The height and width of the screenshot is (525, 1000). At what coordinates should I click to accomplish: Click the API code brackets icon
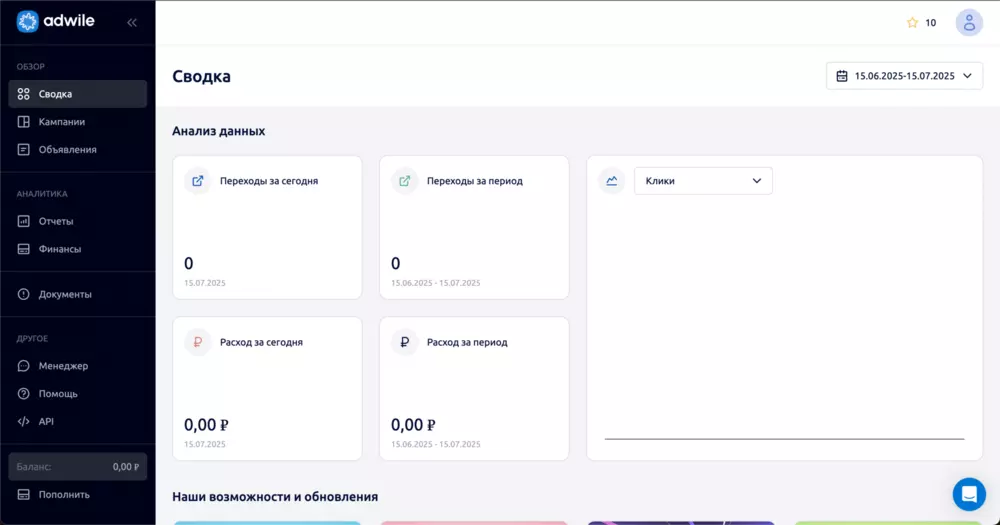24,421
